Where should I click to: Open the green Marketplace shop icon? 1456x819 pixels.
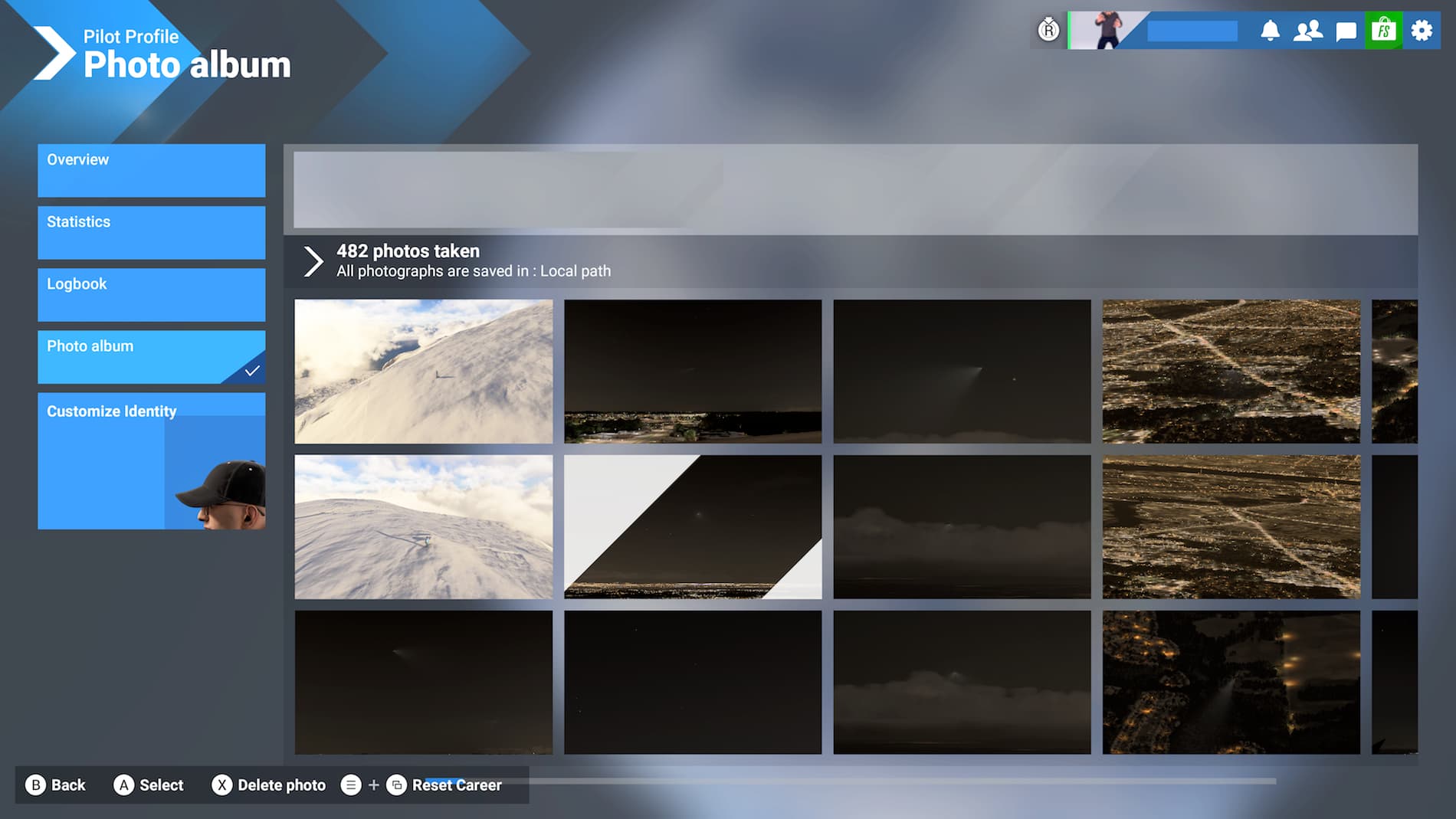[1383, 31]
